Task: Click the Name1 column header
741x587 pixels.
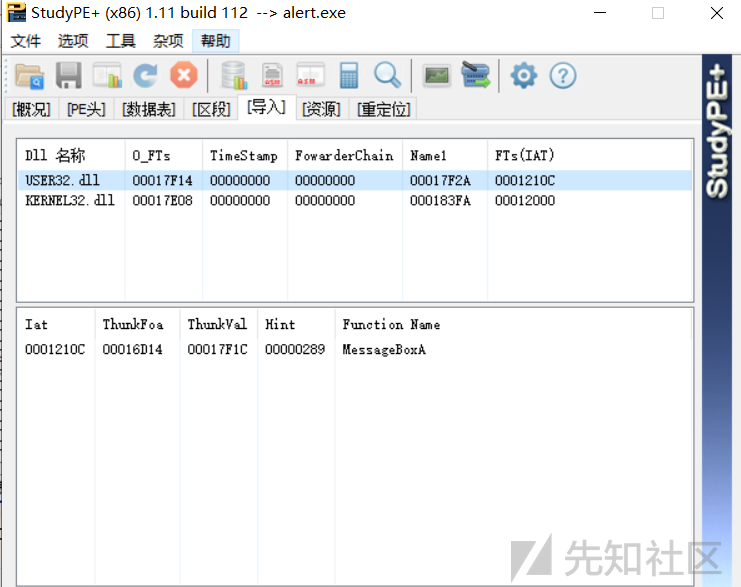Action: pyautogui.click(x=445, y=155)
